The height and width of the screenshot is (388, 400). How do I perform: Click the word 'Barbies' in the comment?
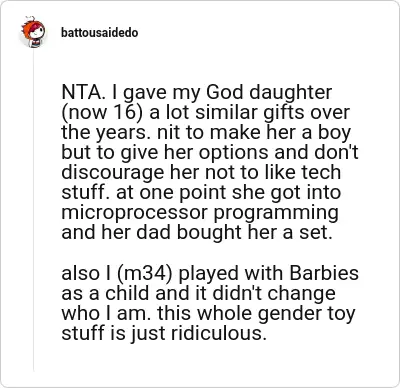point(324,273)
